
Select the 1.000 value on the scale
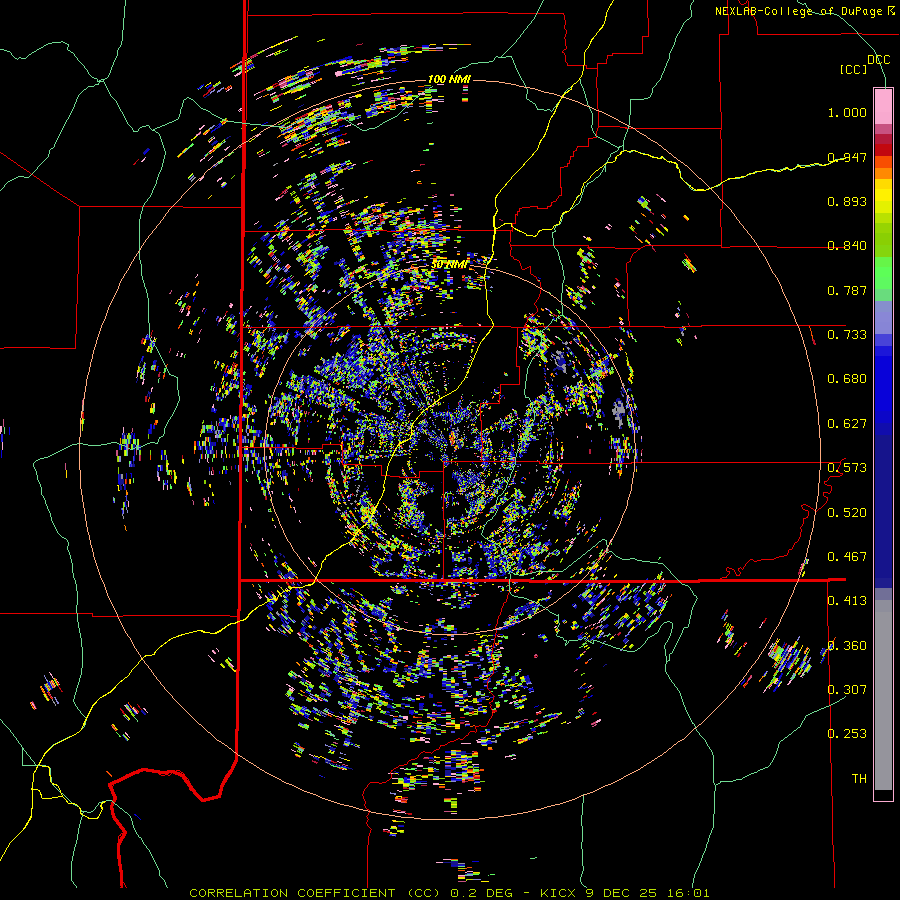(847, 112)
